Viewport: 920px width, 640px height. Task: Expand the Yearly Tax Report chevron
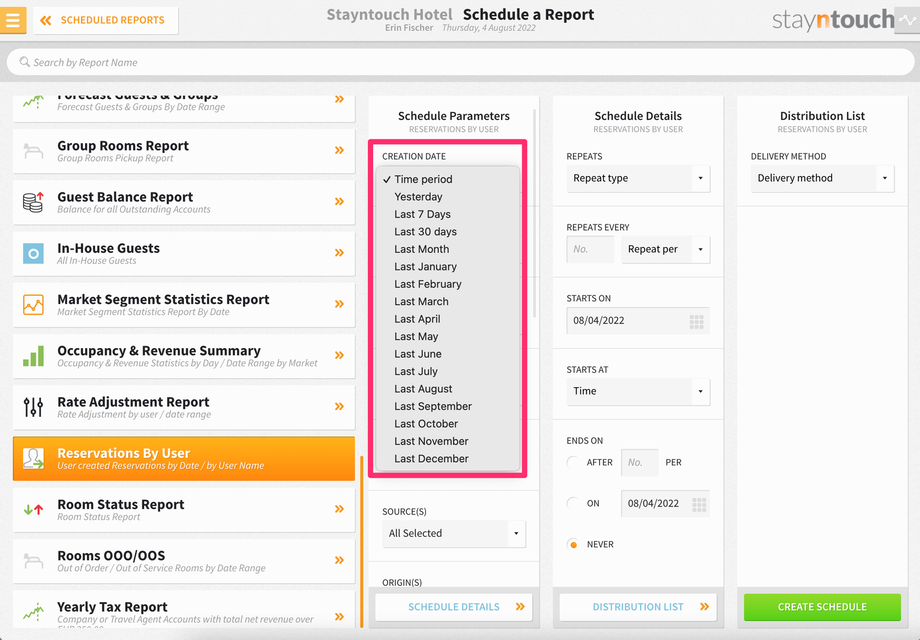click(x=339, y=616)
